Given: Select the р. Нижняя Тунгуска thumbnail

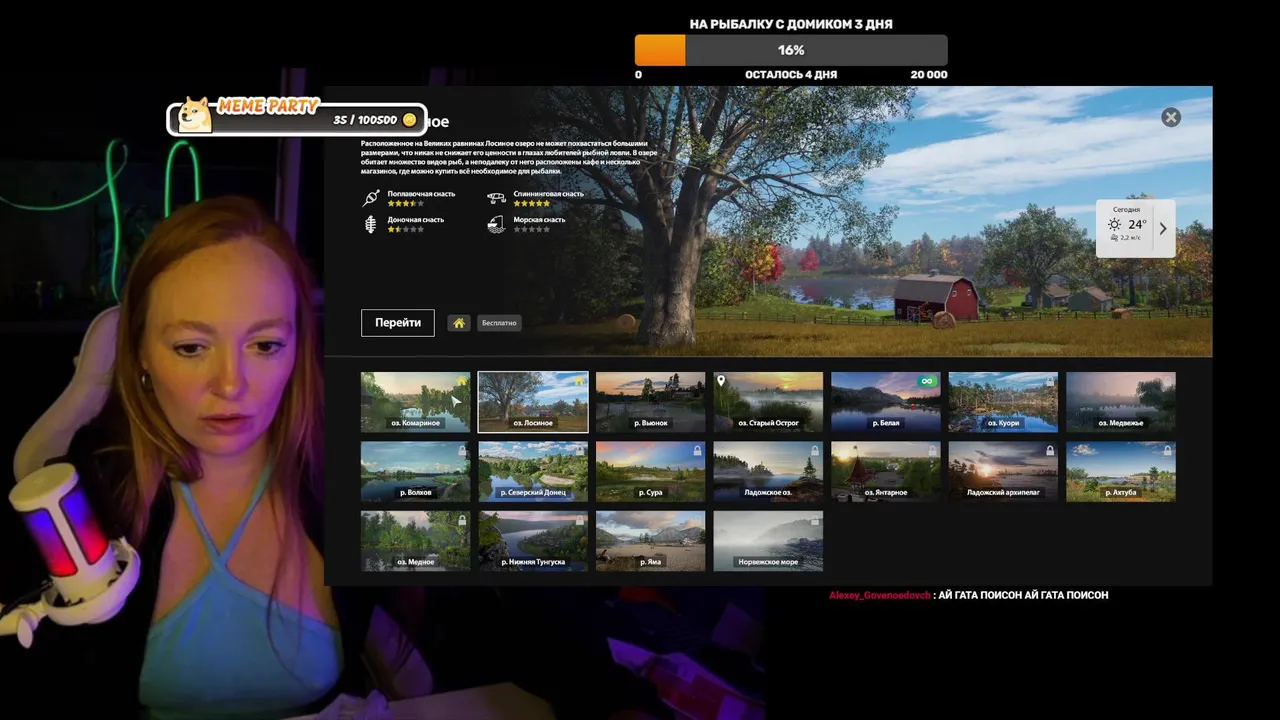Looking at the screenshot, I should [533, 541].
